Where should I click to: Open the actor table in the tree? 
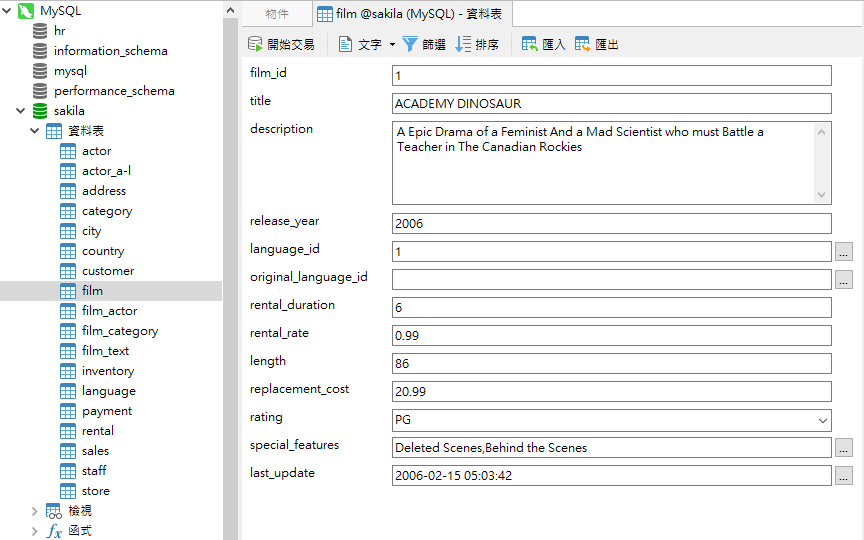(x=96, y=151)
